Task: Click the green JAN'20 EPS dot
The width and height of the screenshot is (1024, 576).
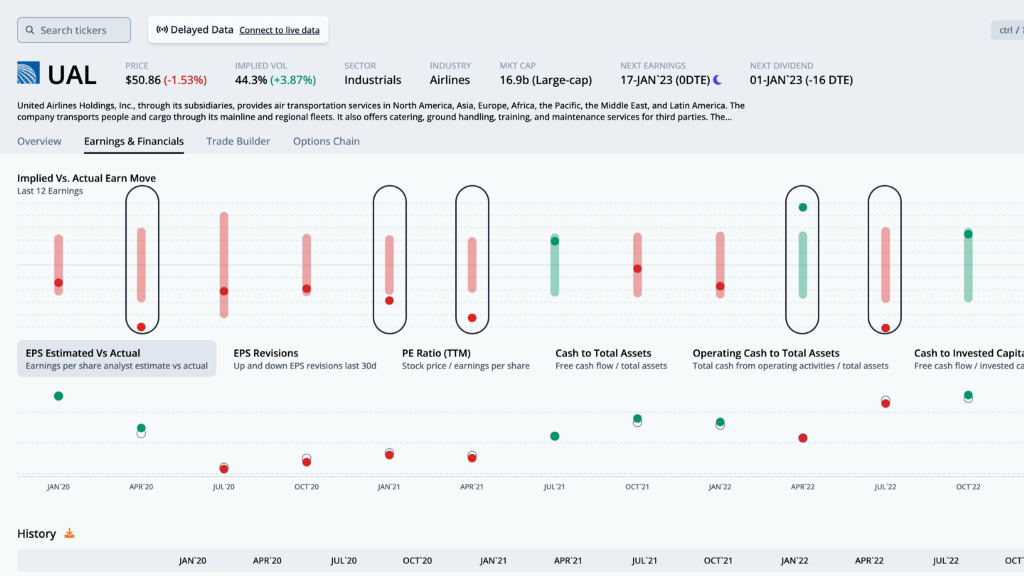Action: [x=58, y=396]
